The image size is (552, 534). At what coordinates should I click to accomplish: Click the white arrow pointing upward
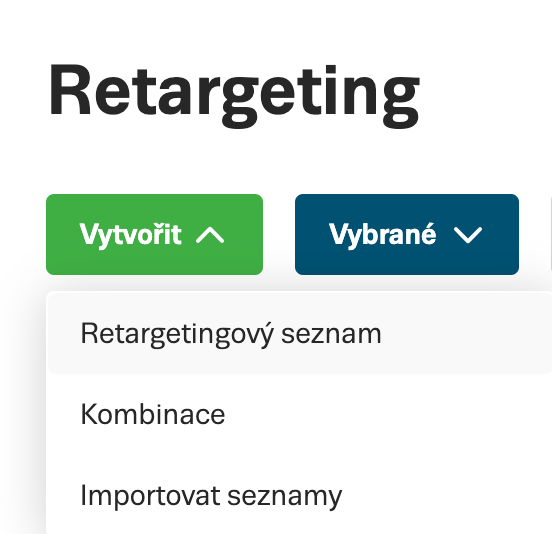point(210,235)
